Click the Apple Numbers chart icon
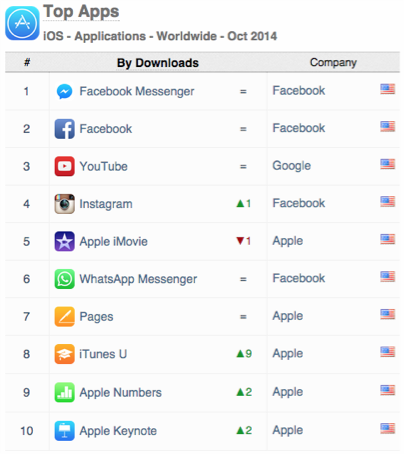 (64, 392)
